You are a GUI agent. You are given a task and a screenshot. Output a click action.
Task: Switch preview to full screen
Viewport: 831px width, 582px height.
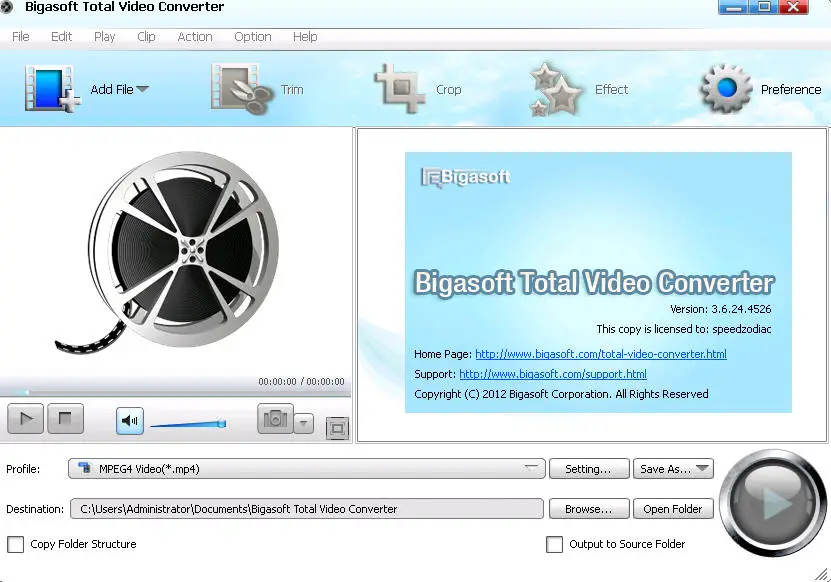click(x=337, y=428)
